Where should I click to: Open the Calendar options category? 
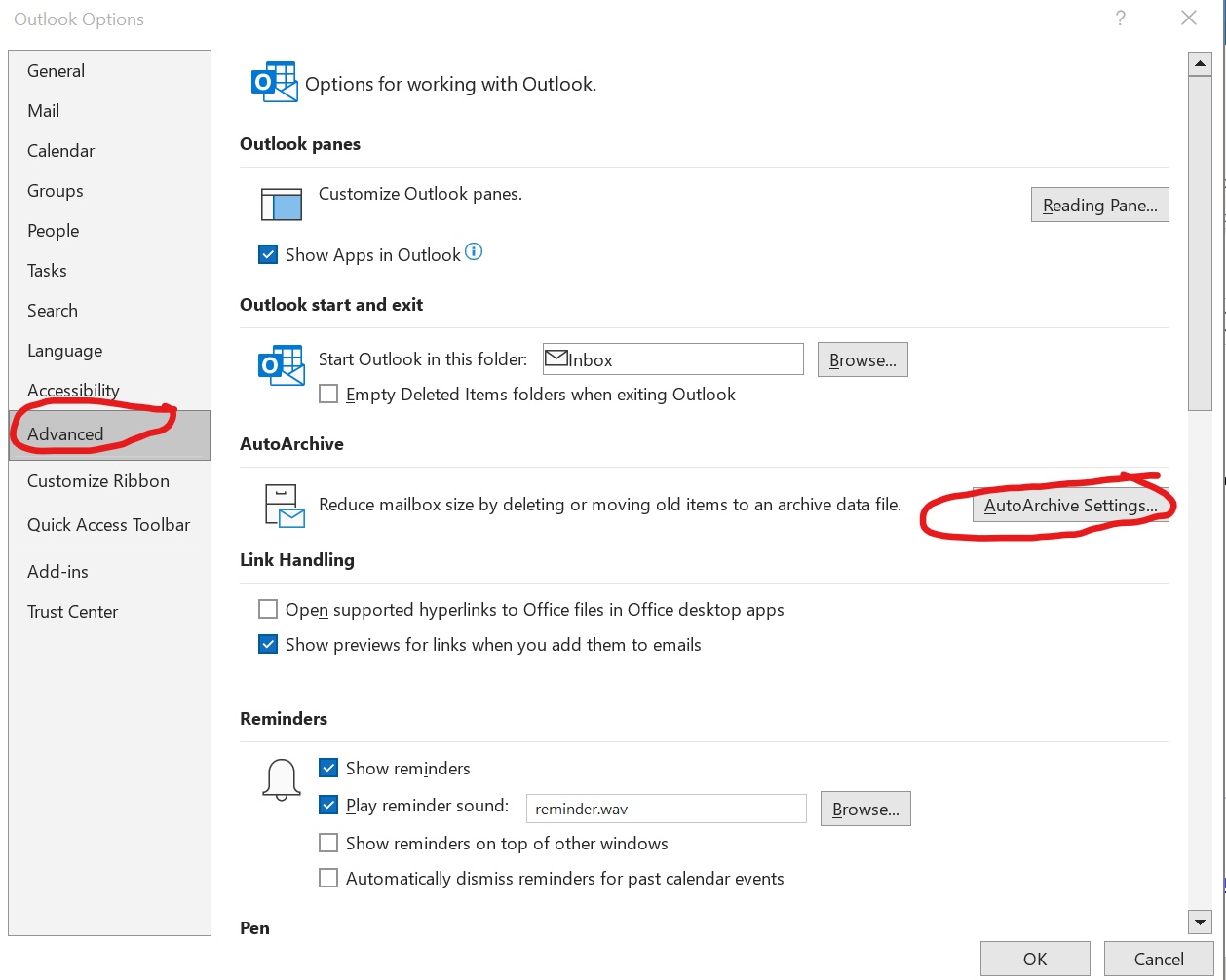click(109, 151)
